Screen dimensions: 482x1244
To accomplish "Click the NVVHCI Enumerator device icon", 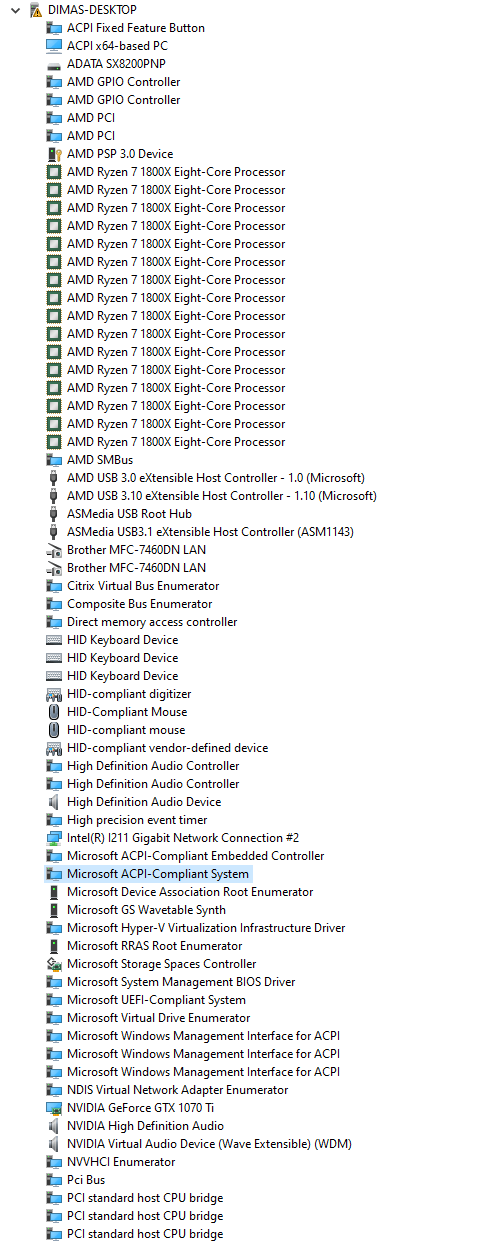I will (54, 1162).
